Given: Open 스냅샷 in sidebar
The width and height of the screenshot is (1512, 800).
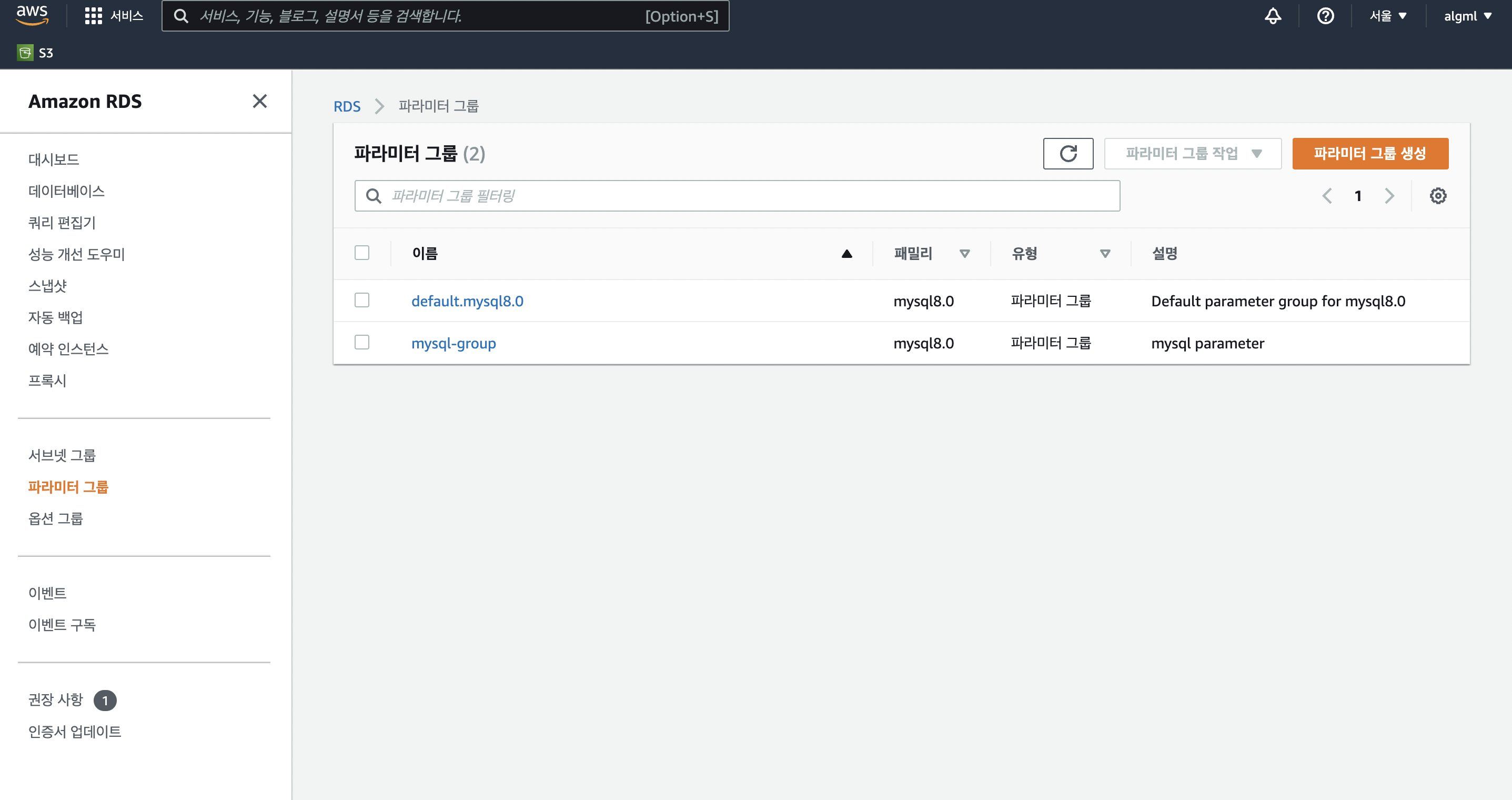Looking at the screenshot, I should 47,286.
